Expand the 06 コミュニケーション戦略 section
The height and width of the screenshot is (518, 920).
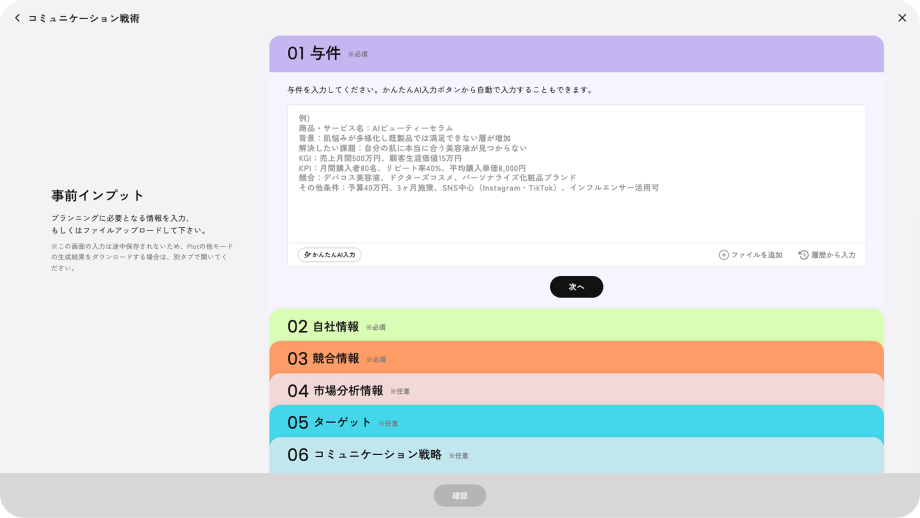(x=576, y=455)
